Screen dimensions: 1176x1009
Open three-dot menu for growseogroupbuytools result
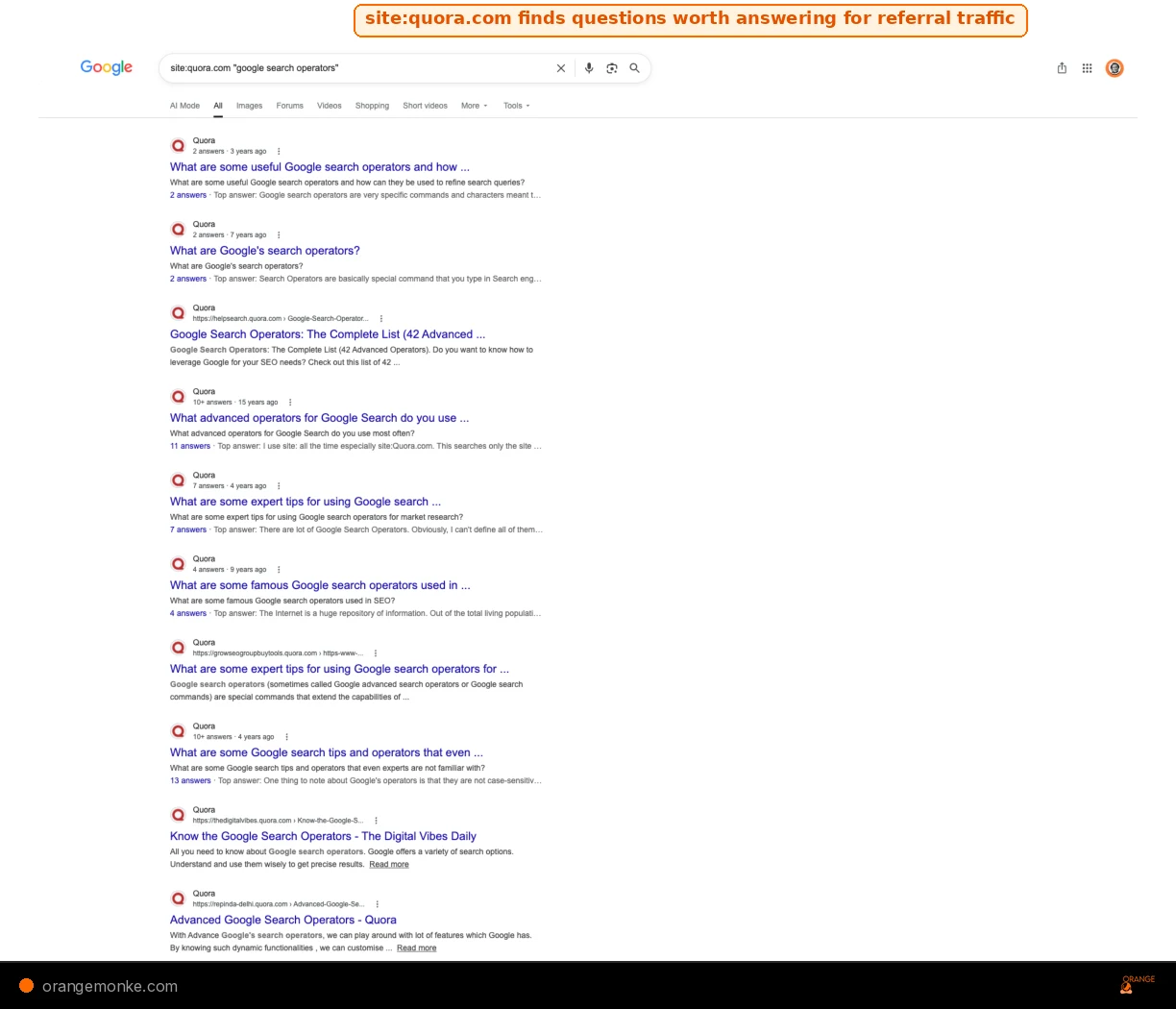pos(376,652)
